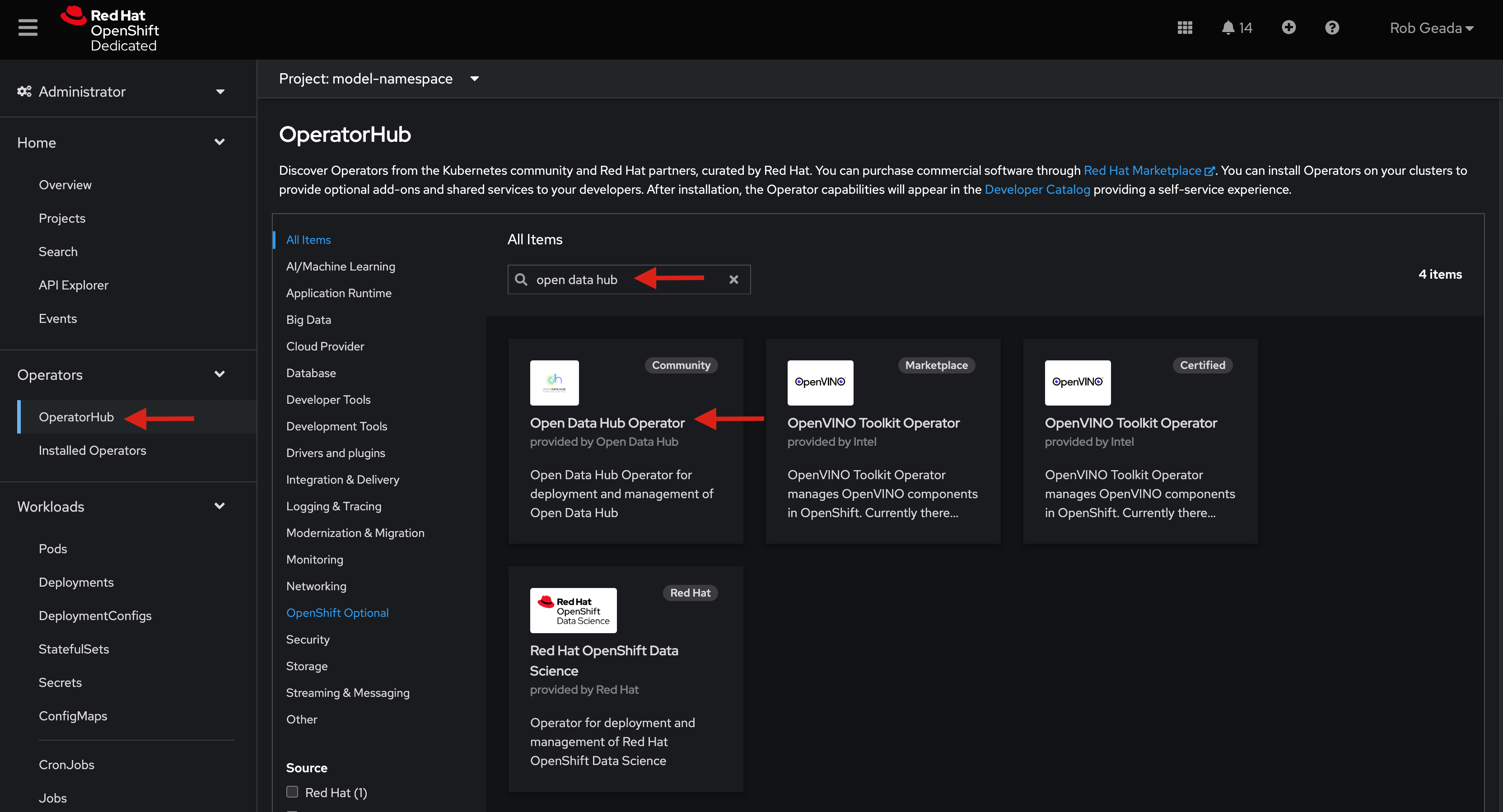Filter by Developer Tools category

(328, 400)
